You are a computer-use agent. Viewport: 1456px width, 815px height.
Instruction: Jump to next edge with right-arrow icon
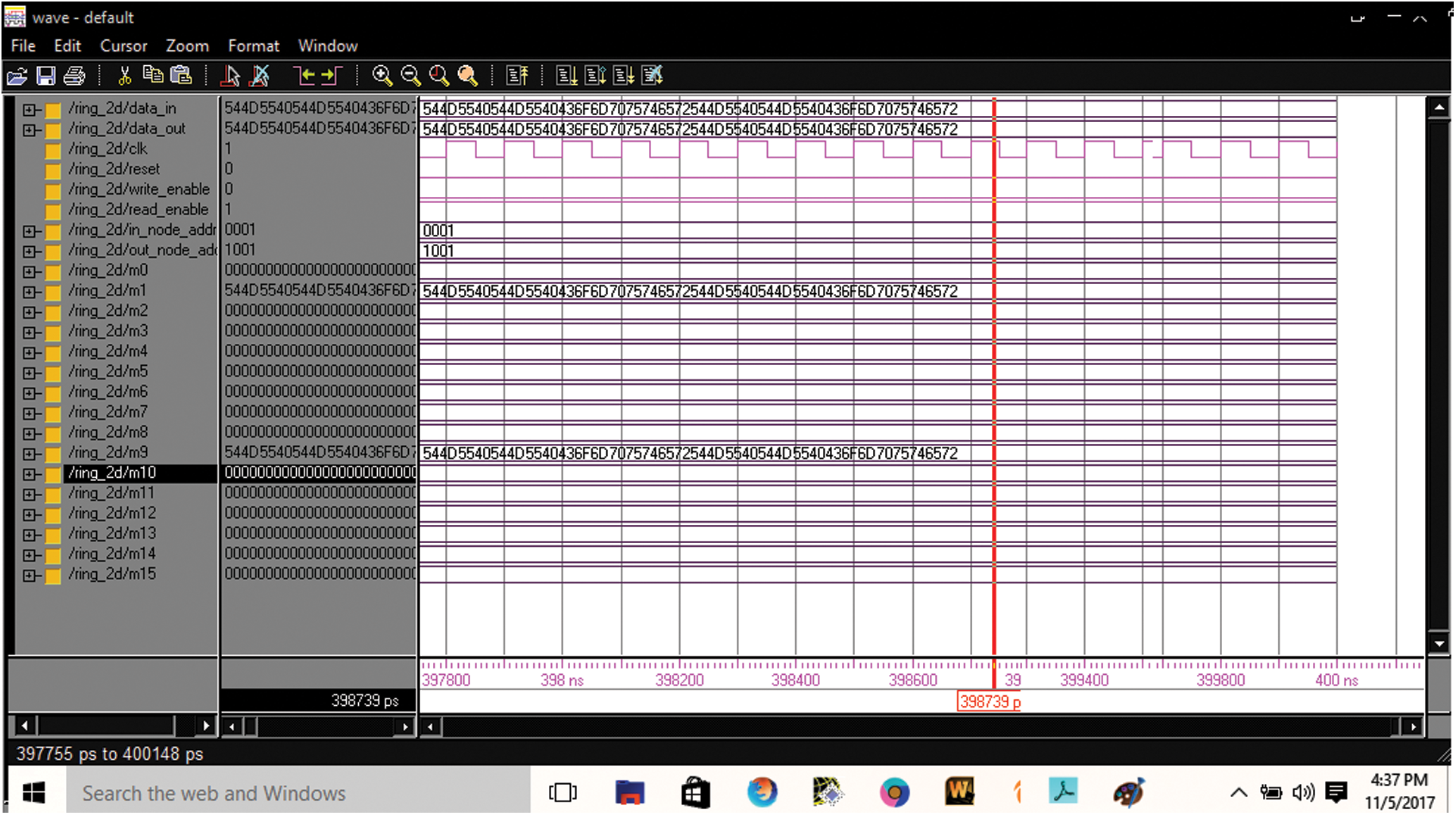332,76
